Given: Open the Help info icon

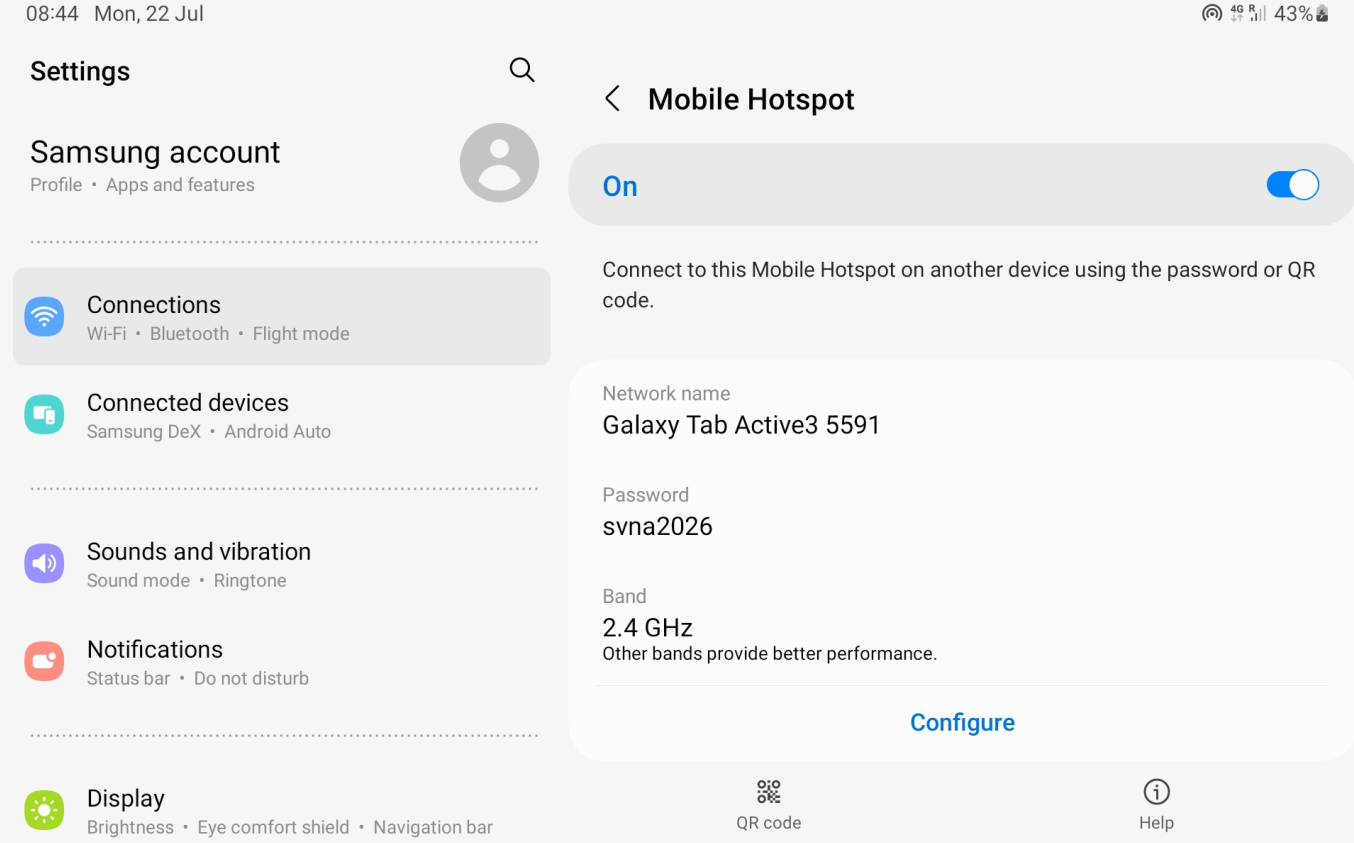Looking at the screenshot, I should [1156, 792].
